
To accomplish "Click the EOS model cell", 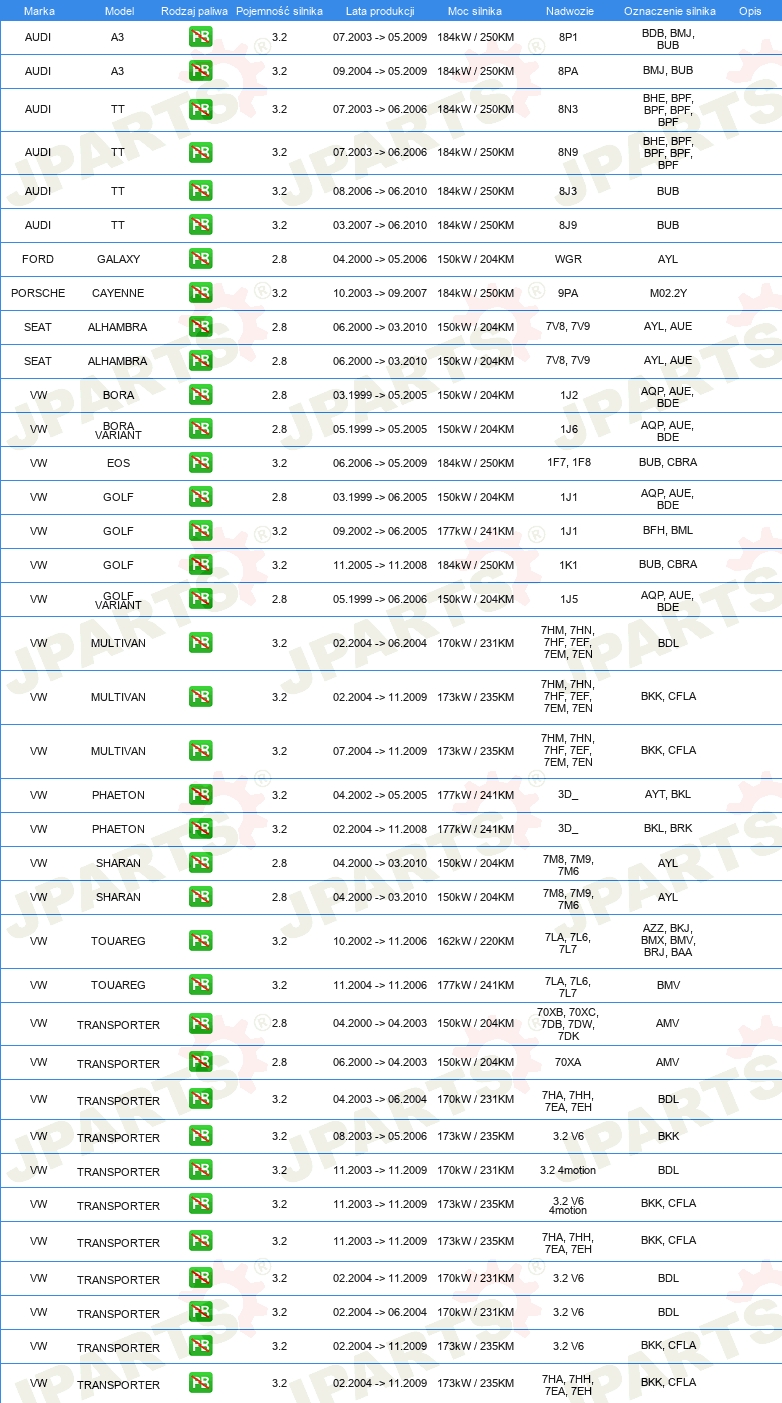I will pyautogui.click(x=118, y=464).
